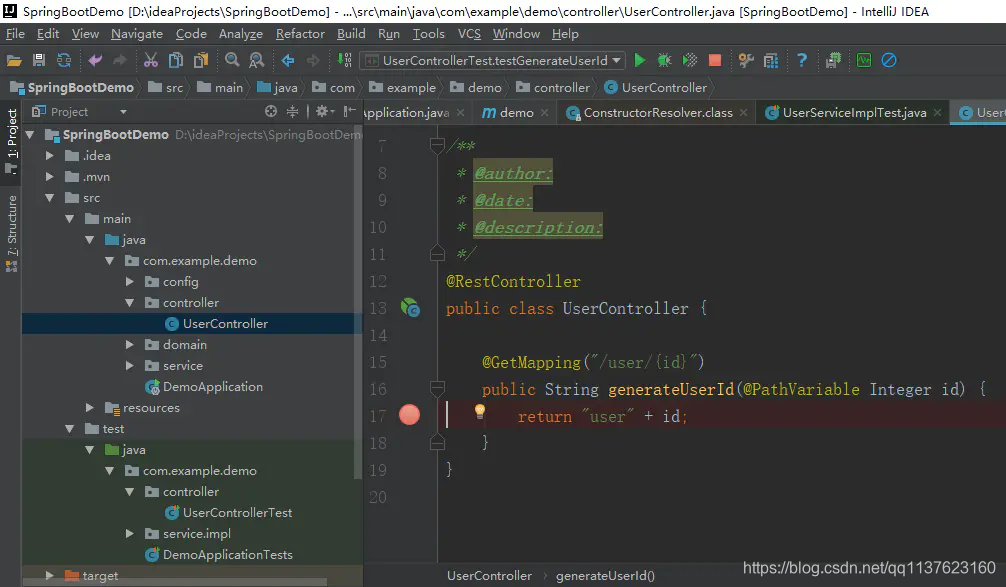Click the intention light bulb on line 17
The image size is (1006, 587).
479,412
